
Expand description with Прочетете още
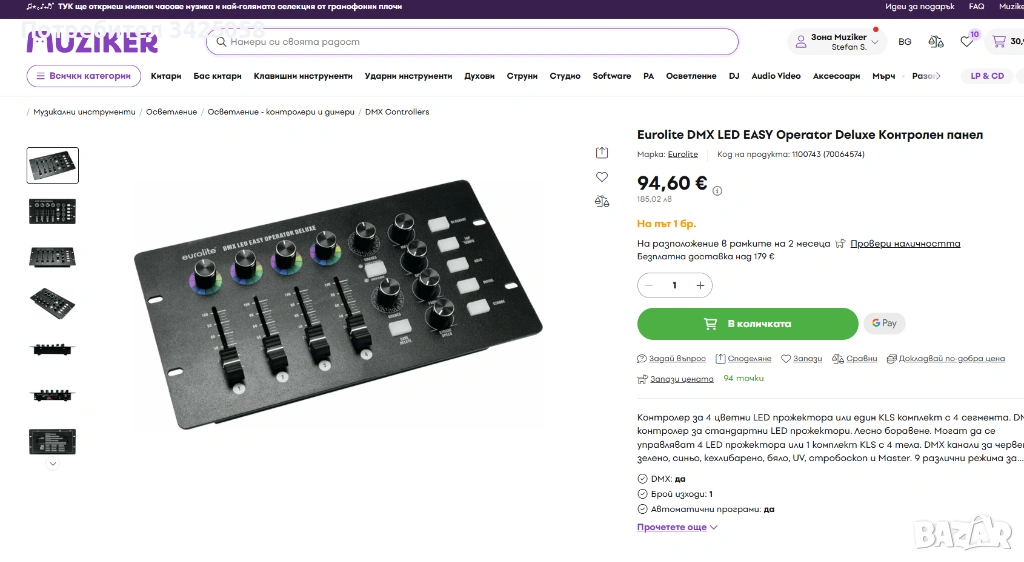point(677,527)
